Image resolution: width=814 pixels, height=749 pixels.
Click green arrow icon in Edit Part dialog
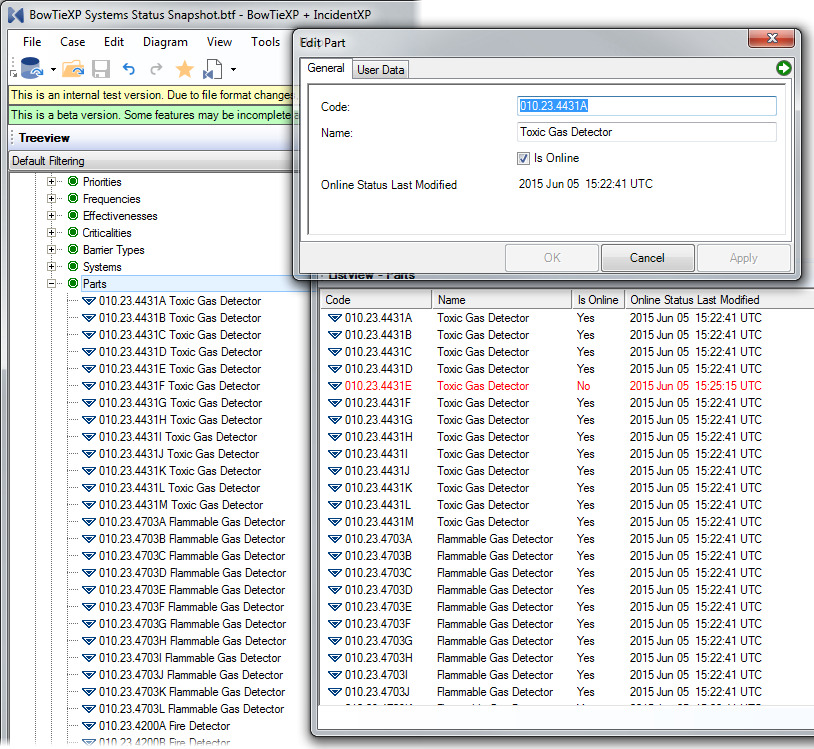pyautogui.click(x=783, y=68)
